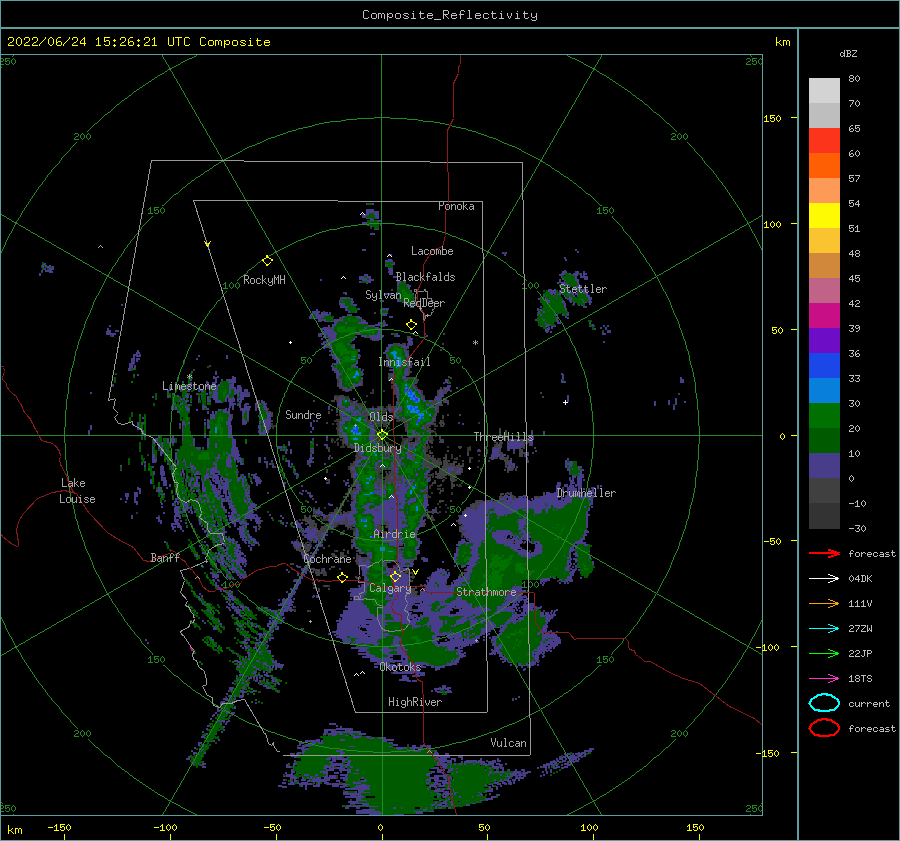900x841 pixels.
Task: Click the 04DK legend text
Action: 860,579
